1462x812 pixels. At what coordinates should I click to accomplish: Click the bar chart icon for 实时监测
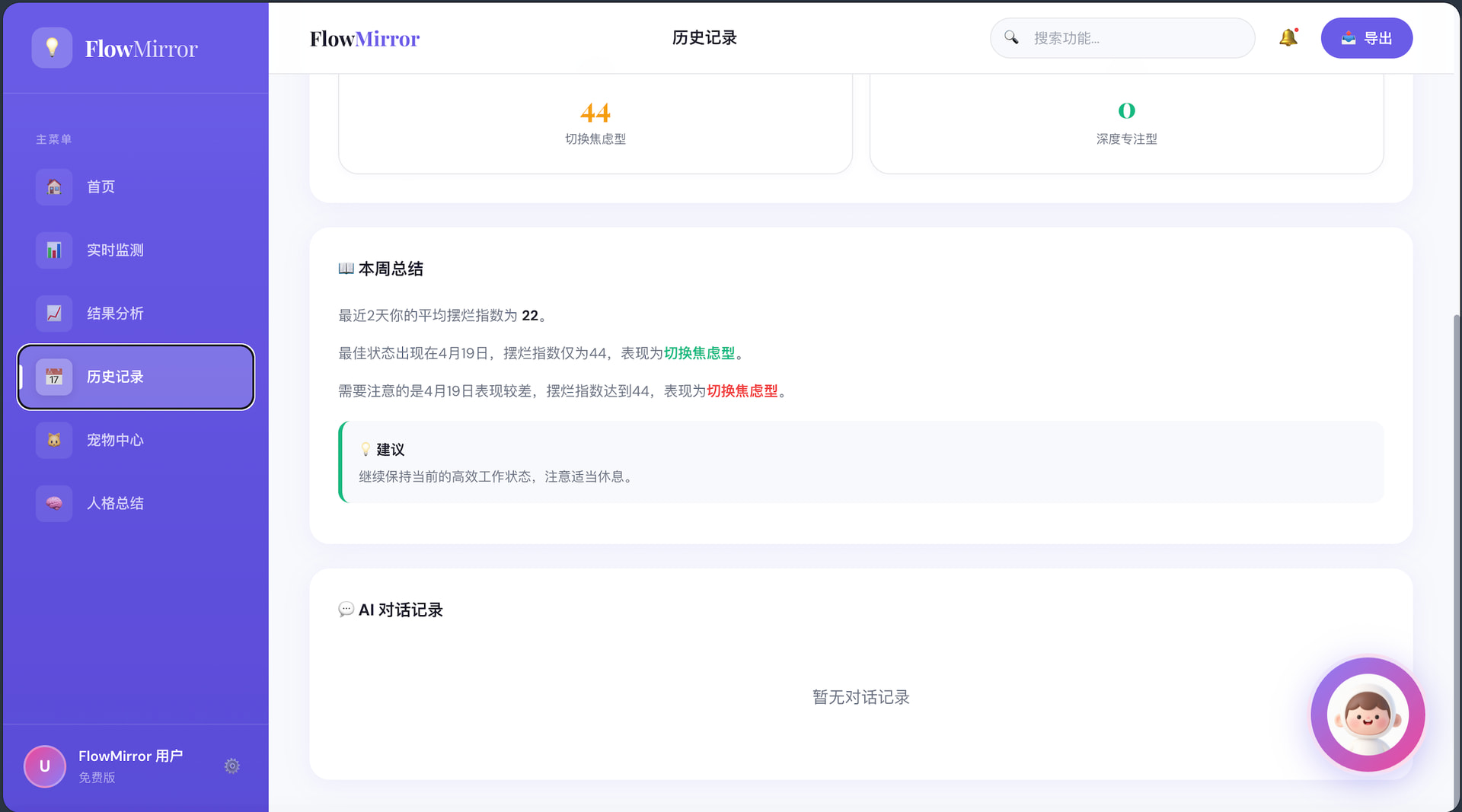pos(54,250)
